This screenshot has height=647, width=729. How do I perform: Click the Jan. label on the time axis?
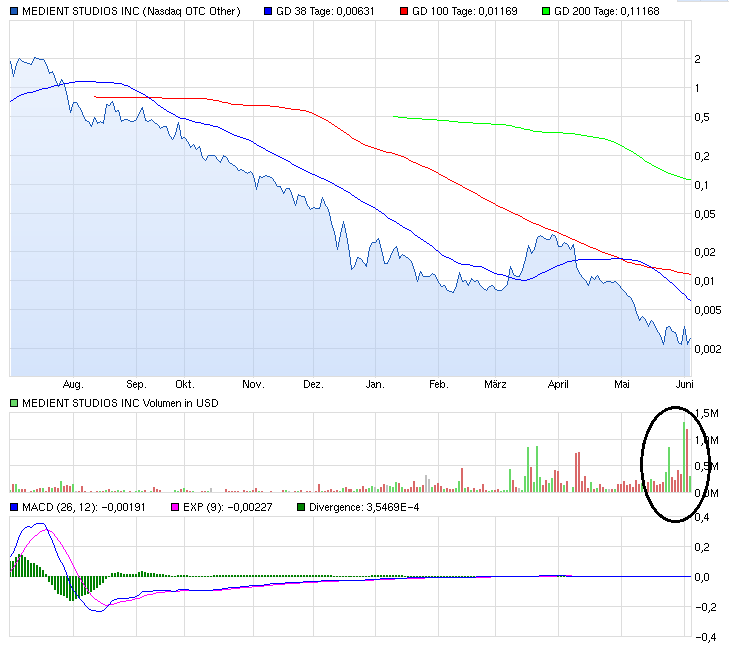(x=375, y=383)
